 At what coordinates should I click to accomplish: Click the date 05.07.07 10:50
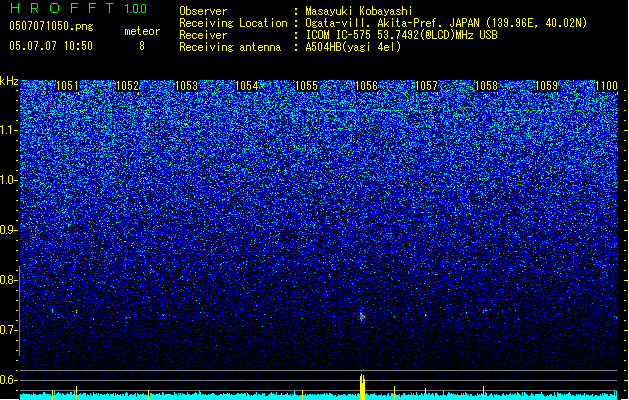51,46
